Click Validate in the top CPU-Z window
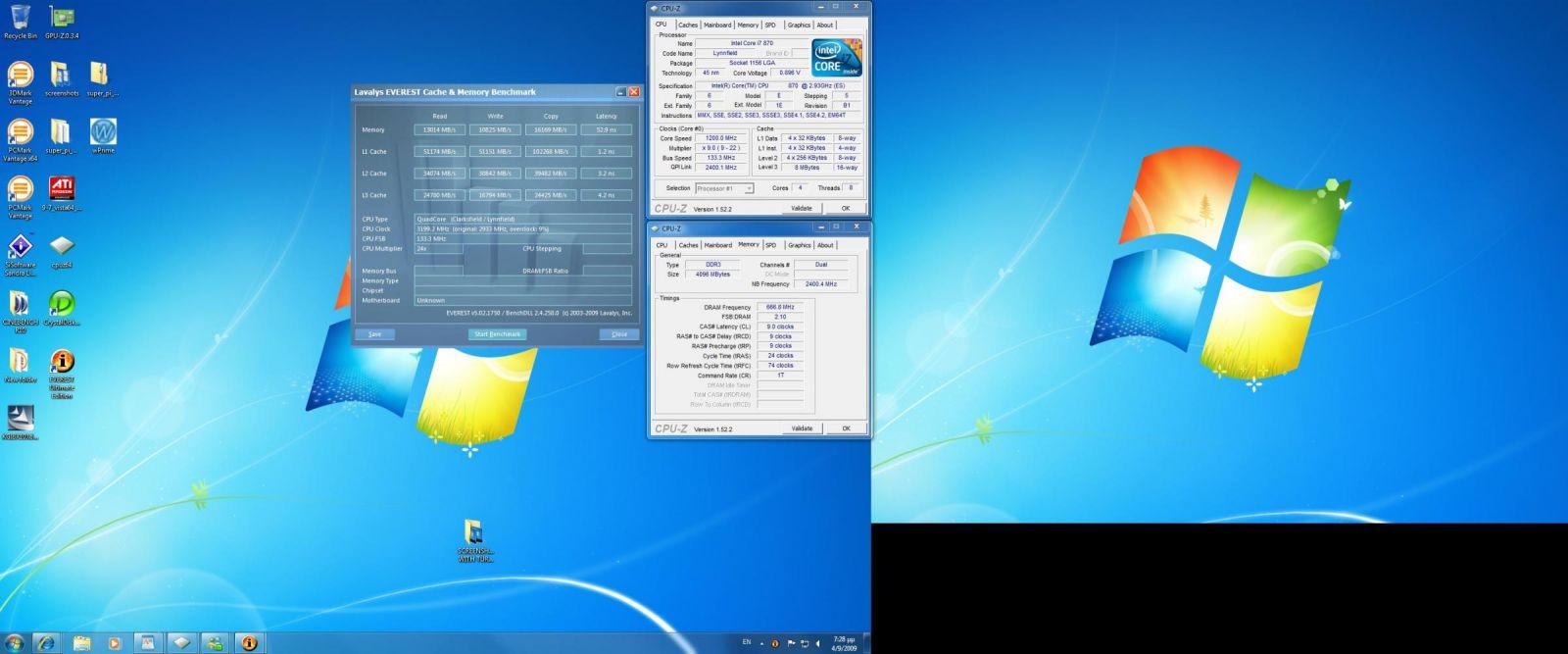Image resolution: width=1568 pixels, height=654 pixels. (802, 208)
